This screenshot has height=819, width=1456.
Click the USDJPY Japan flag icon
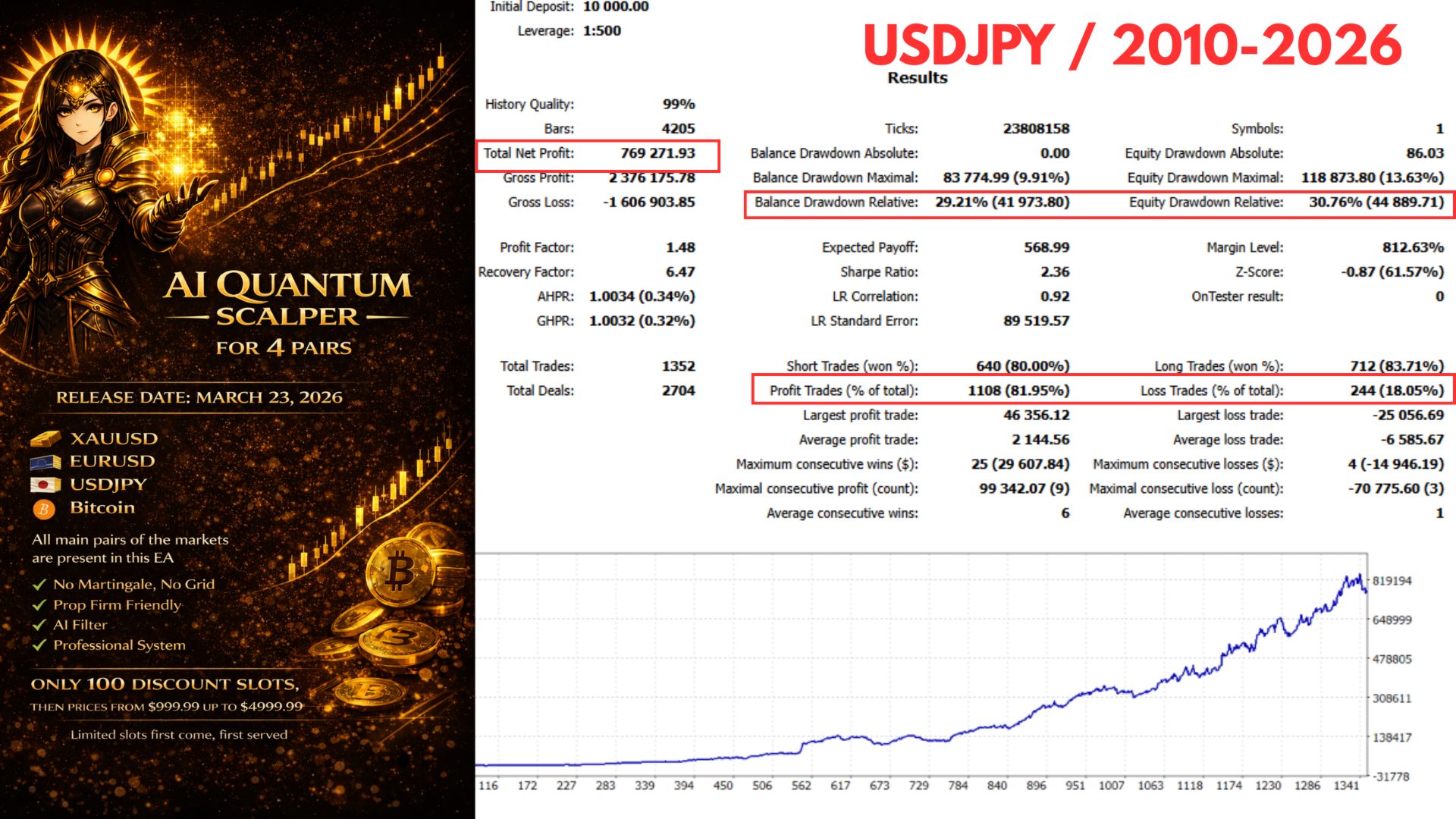click(45, 485)
